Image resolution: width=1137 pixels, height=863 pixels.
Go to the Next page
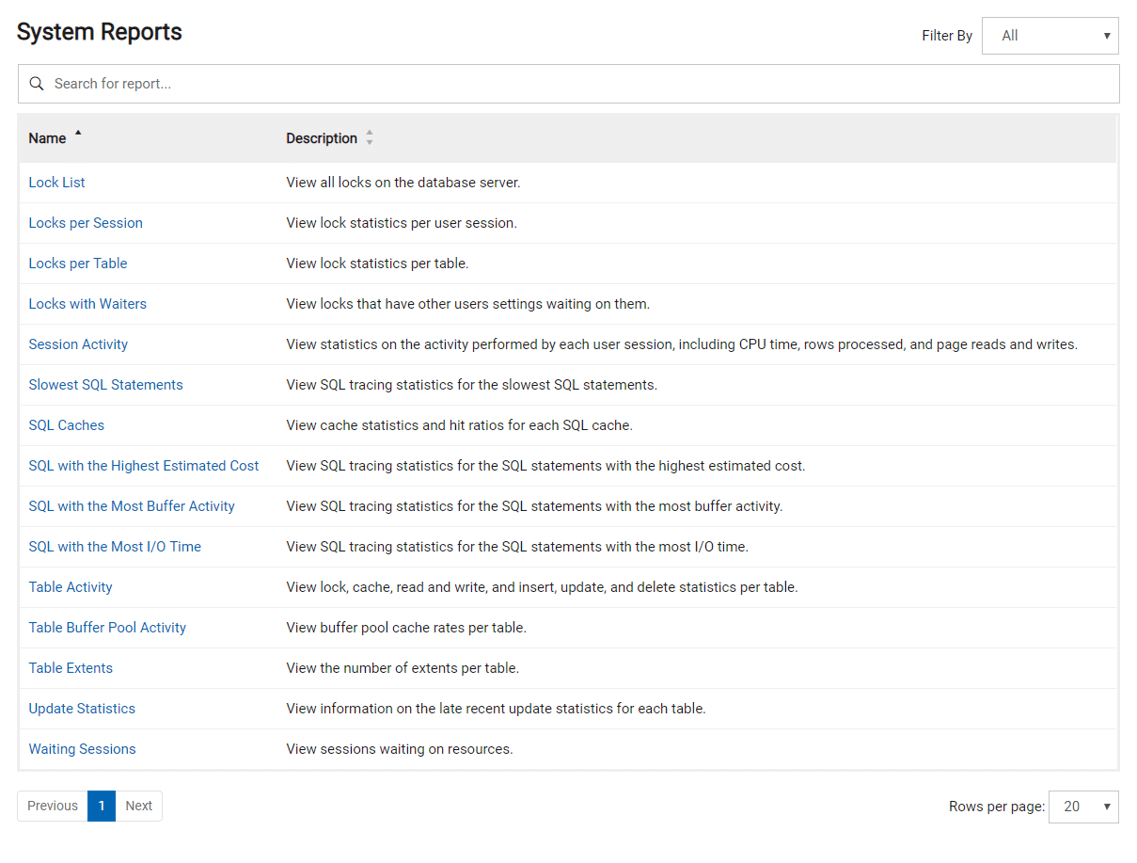139,806
